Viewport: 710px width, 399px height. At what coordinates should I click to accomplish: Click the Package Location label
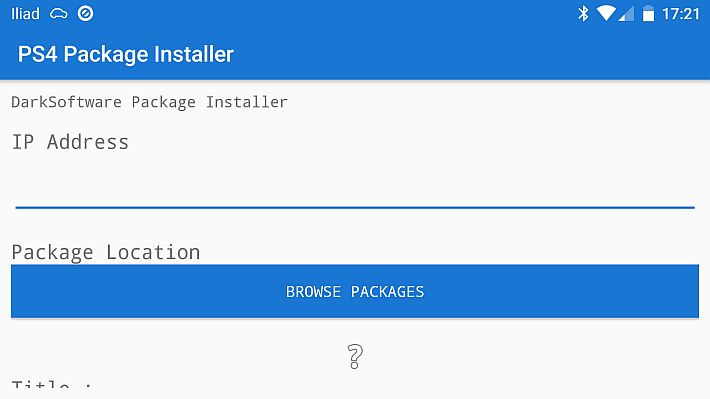point(106,252)
